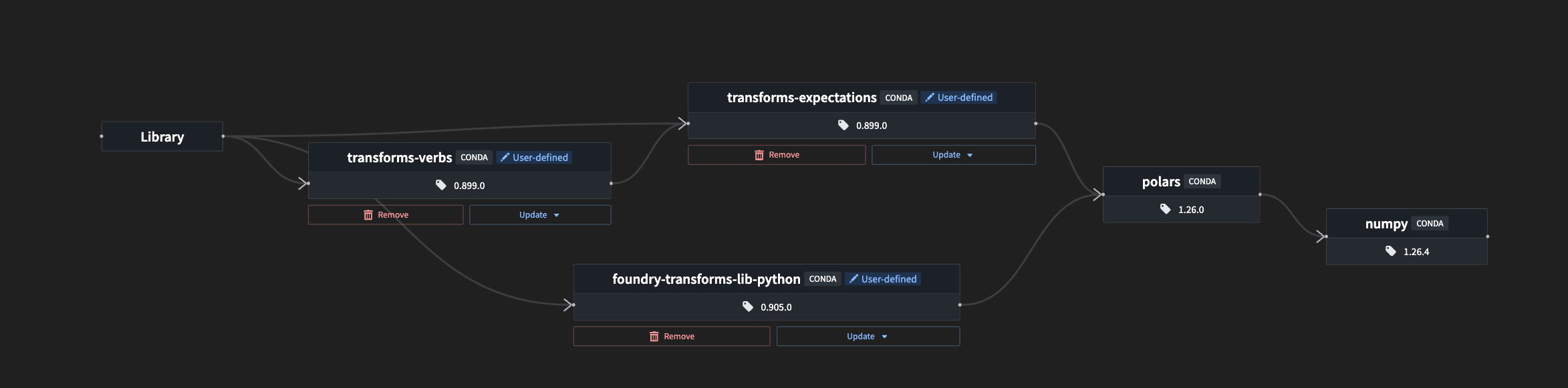Click the tag icon beside polars version 1.26.0
Screen dimensions: 1568x388
(x=1165, y=209)
